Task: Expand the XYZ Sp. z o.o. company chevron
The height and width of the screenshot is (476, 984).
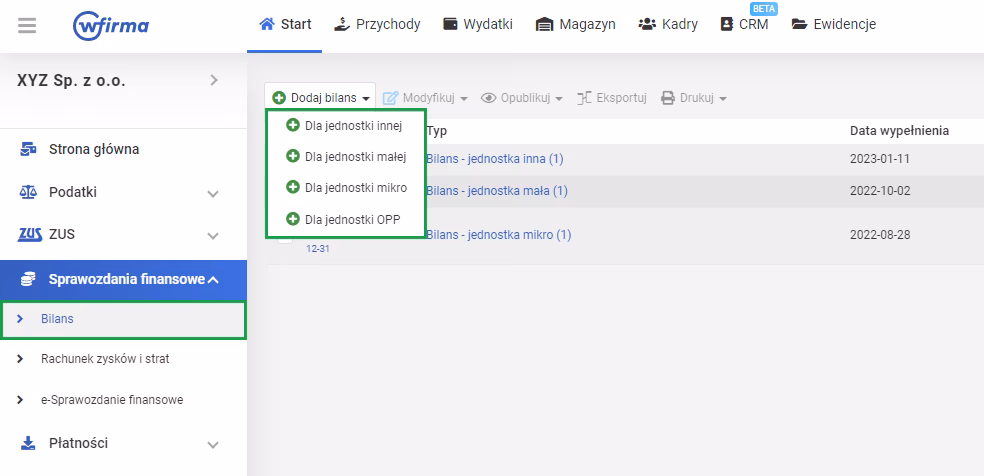Action: 213,80
